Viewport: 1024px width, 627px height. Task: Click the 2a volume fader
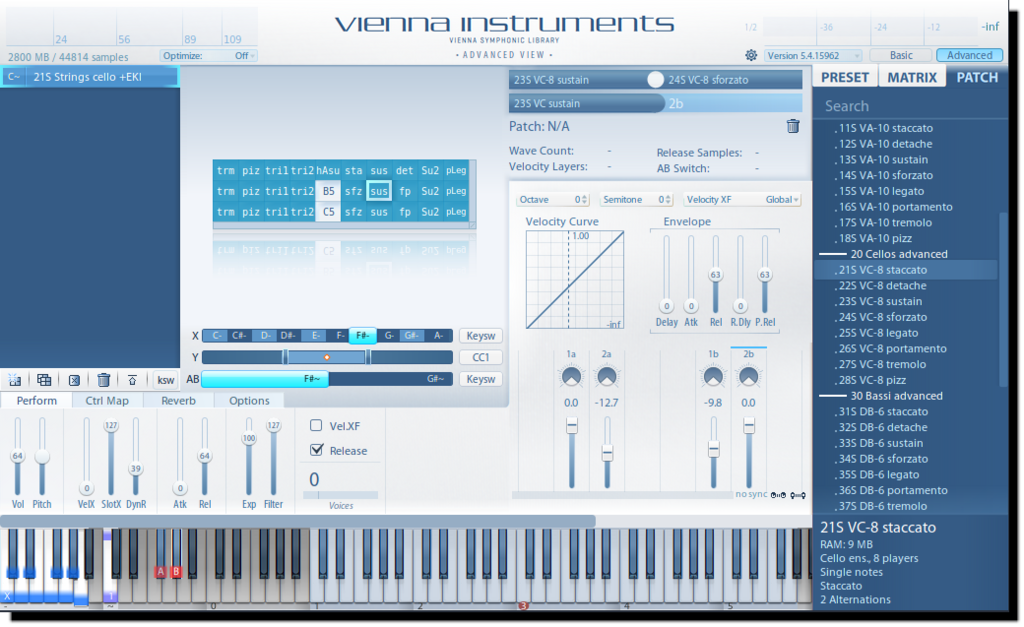tap(607, 453)
